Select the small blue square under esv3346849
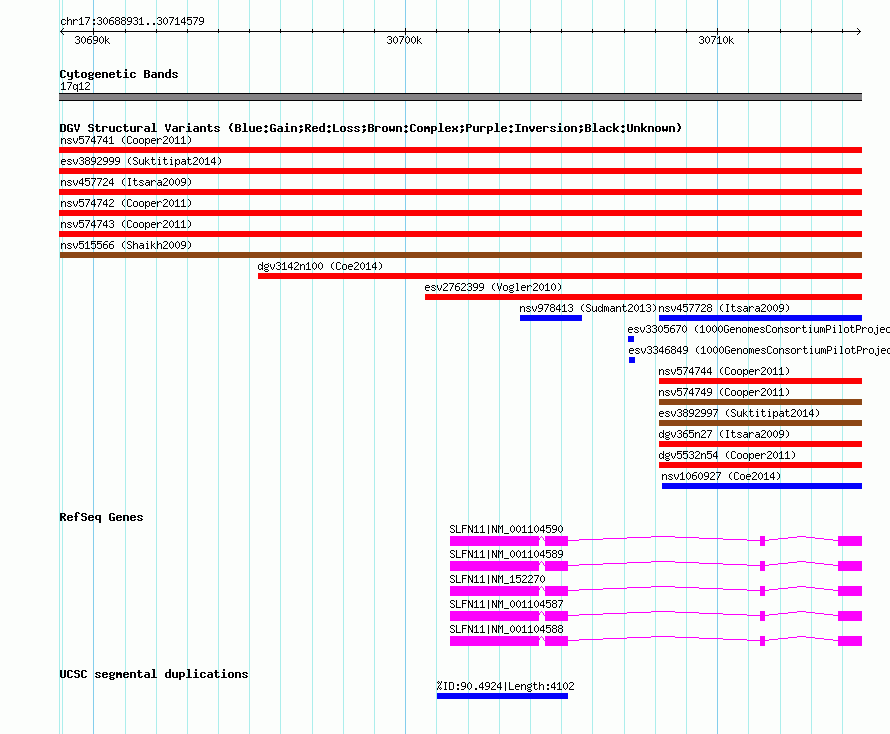The image size is (890, 734). 632,360
